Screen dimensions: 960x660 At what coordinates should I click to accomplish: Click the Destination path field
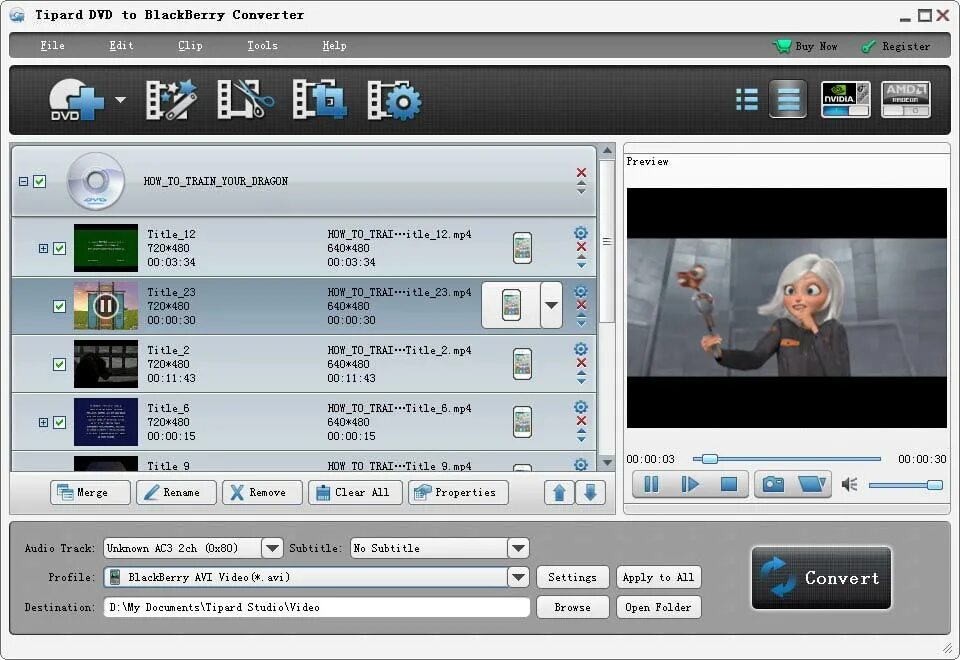click(x=317, y=607)
